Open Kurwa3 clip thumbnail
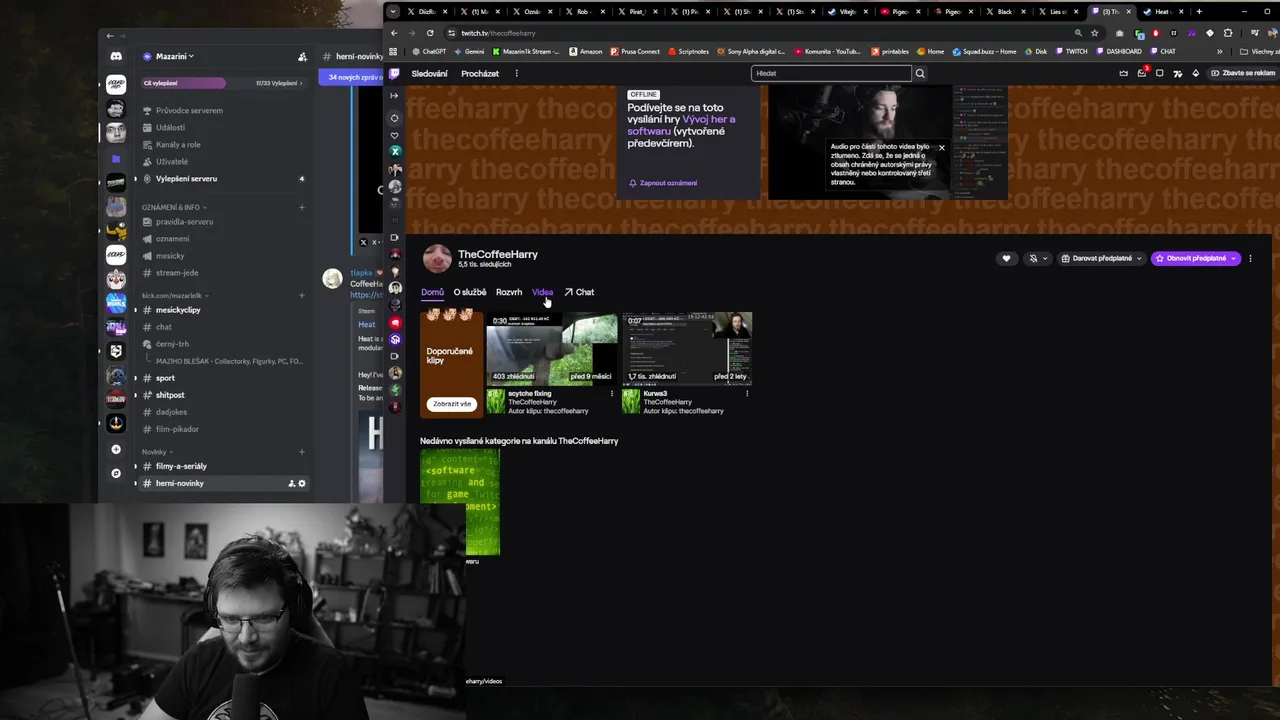Viewport: 1280px width, 720px height. coord(687,349)
